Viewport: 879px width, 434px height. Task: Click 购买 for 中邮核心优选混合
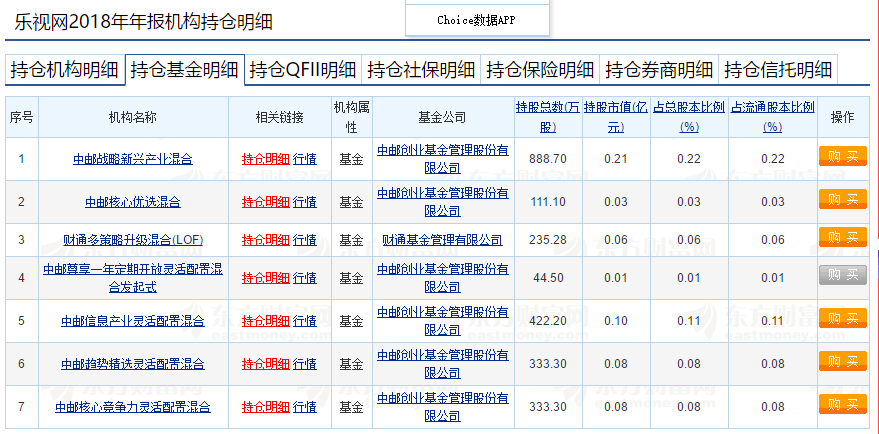point(843,199)
